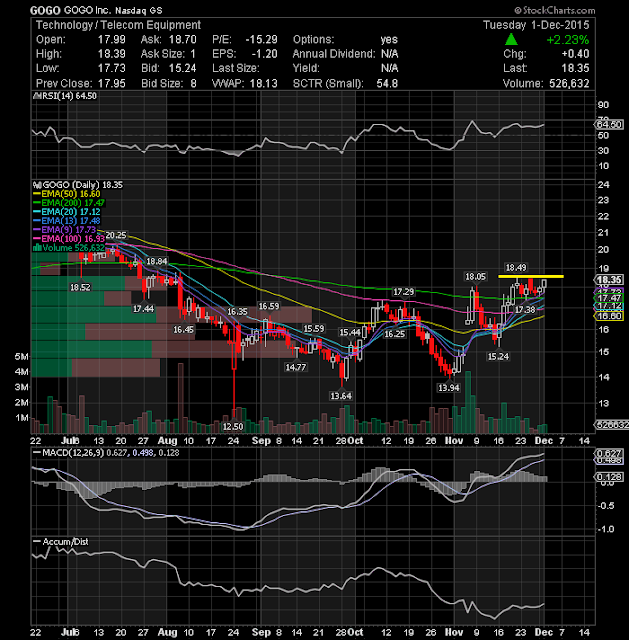Screen dimensions: 629x640
Task: Click the Chg value +0.40
Action: tap(575, 54)
